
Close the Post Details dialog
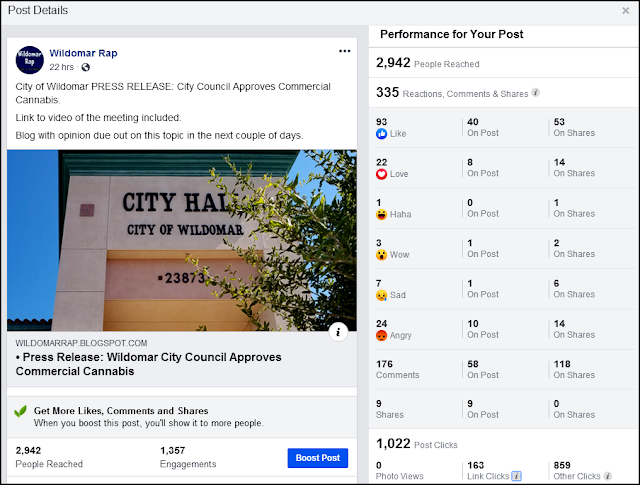tap(625, 11)
